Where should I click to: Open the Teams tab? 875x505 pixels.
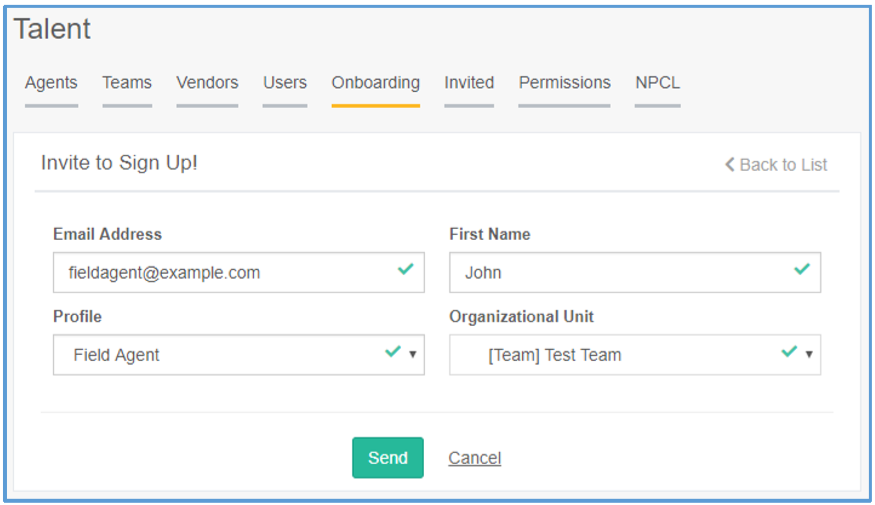(127, 83)
